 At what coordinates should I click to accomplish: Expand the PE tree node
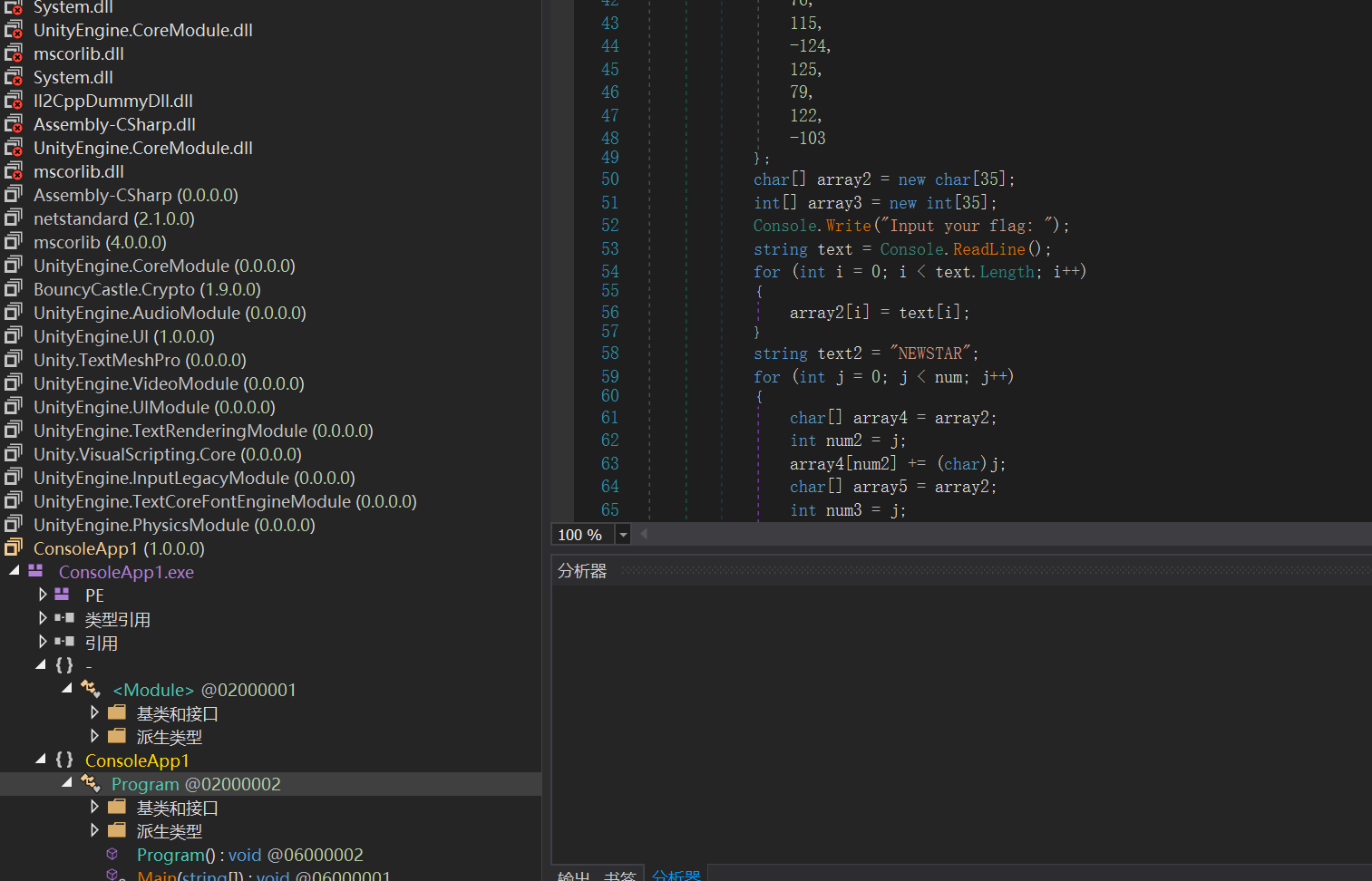(43, 595)
